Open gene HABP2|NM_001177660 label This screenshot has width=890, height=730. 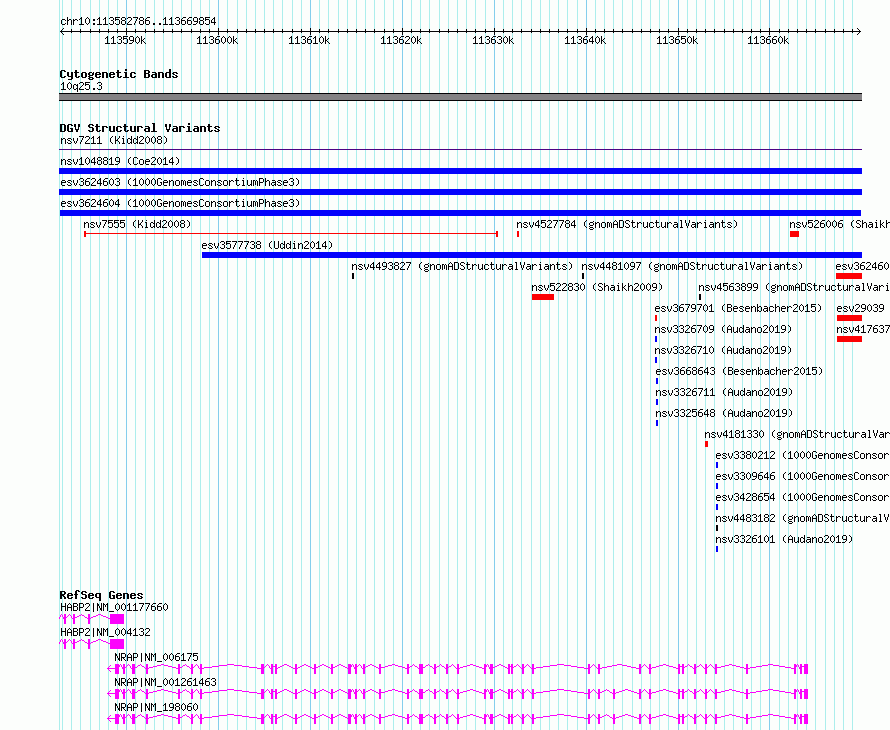(x=114, y=607)
